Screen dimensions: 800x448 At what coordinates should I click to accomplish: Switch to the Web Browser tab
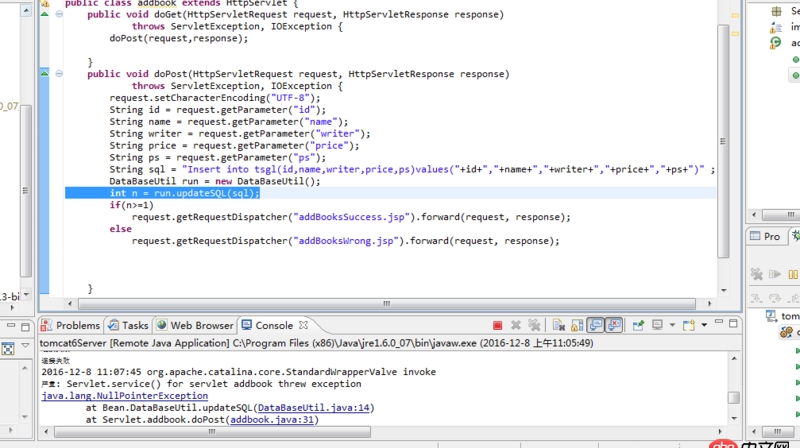pyautogui.click(x=195, y=325)
